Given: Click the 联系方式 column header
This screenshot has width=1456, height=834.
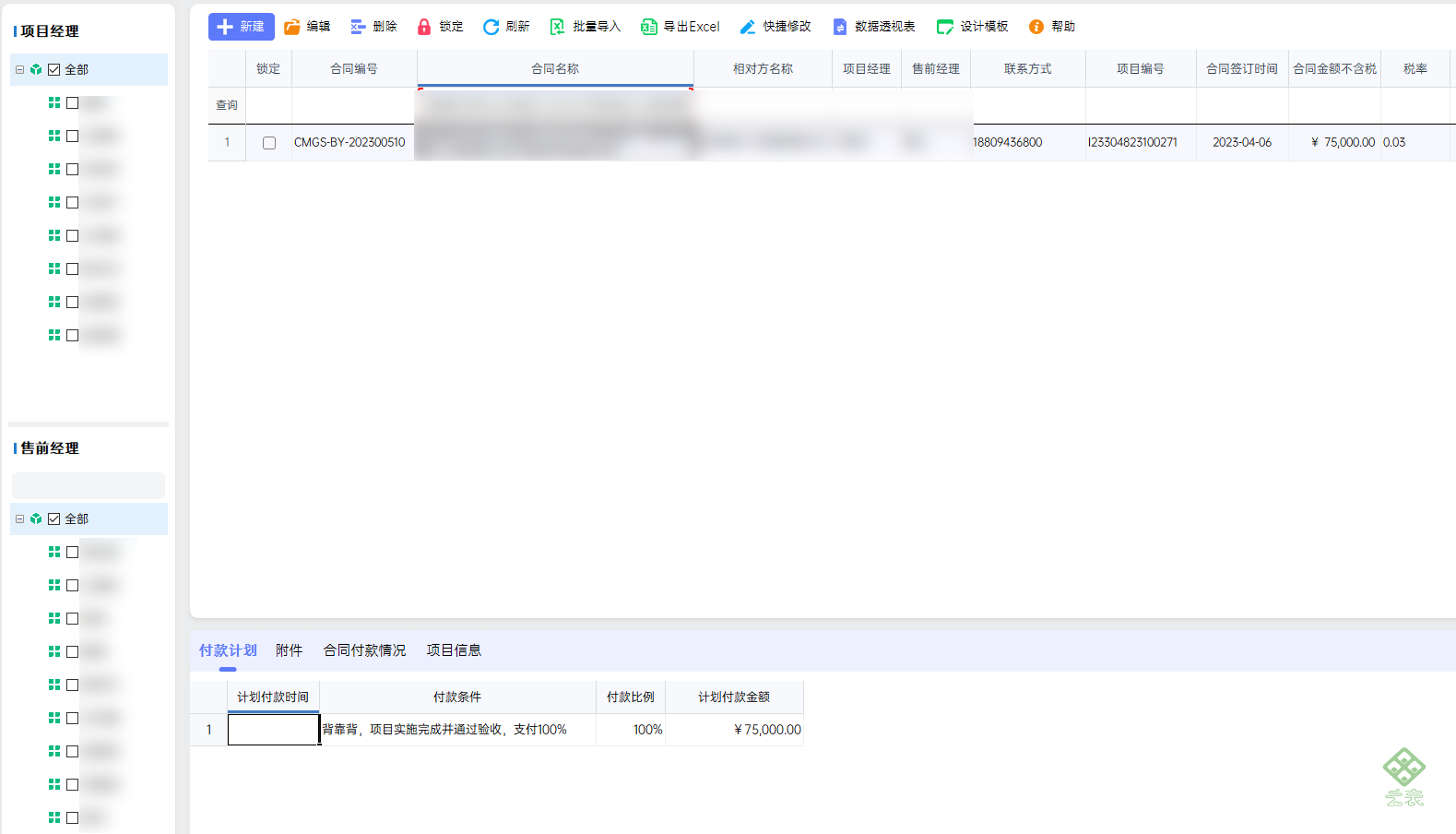Looking at the screenshot, I should click(x=1028, y=68).
